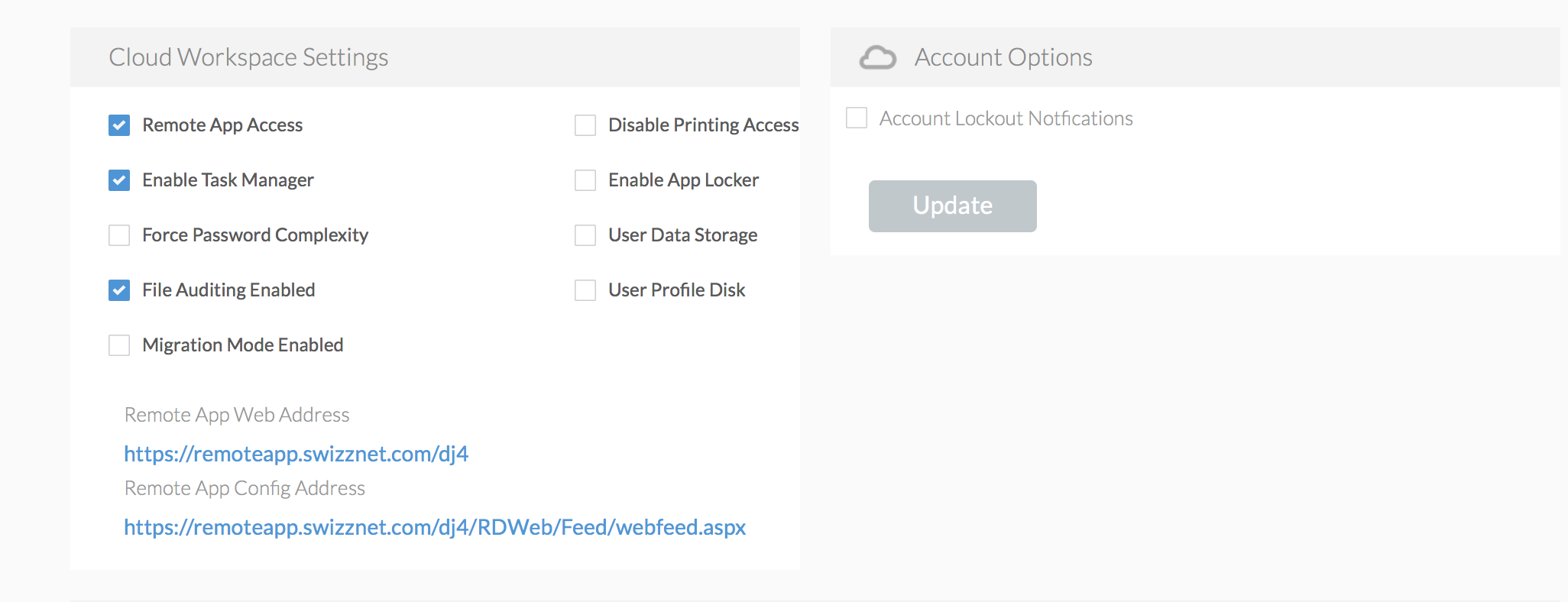Enable the User Data Storage checkbox

(x=585, y=235)
